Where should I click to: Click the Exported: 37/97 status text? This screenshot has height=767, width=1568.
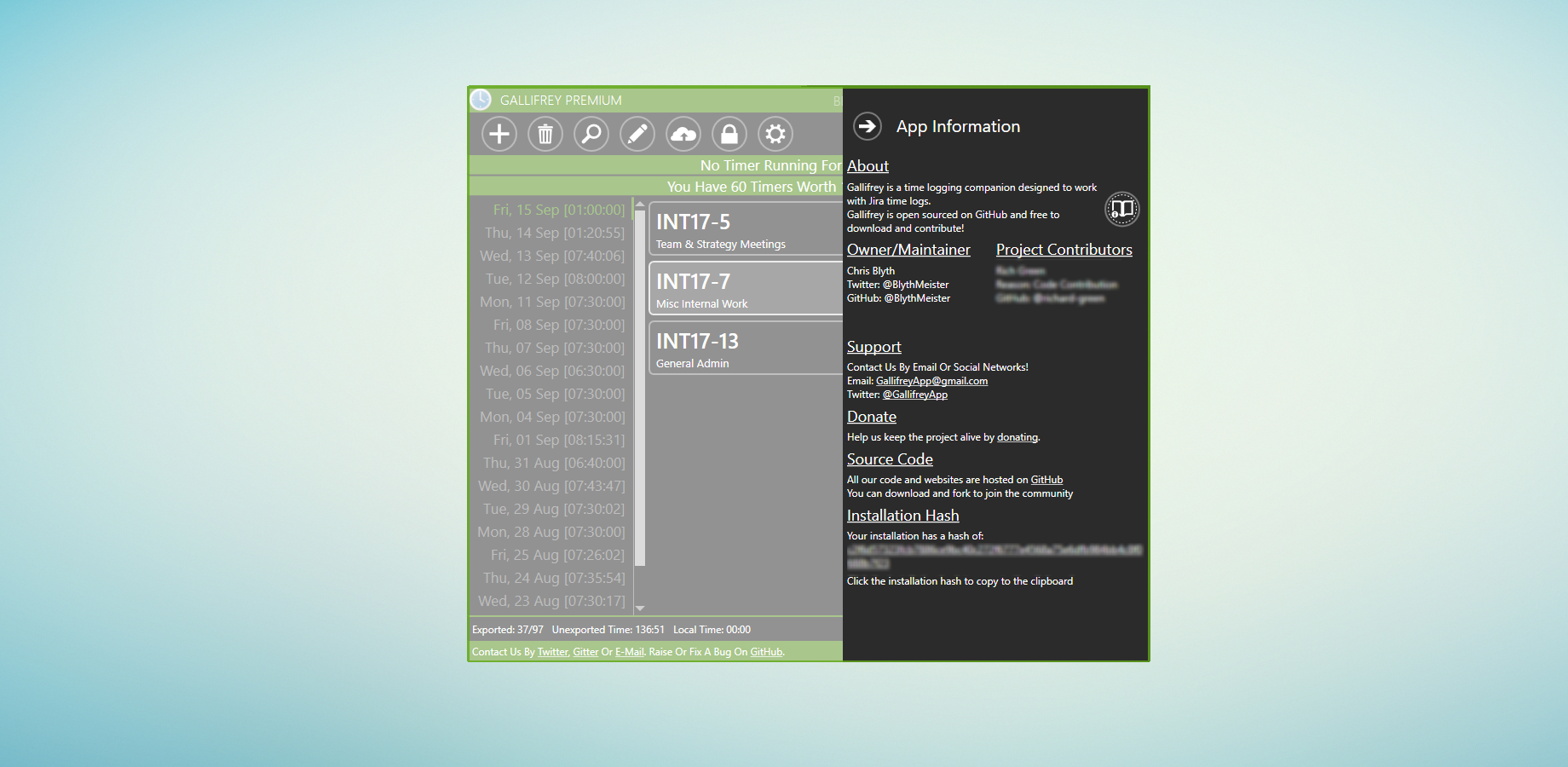pos(508,630)
